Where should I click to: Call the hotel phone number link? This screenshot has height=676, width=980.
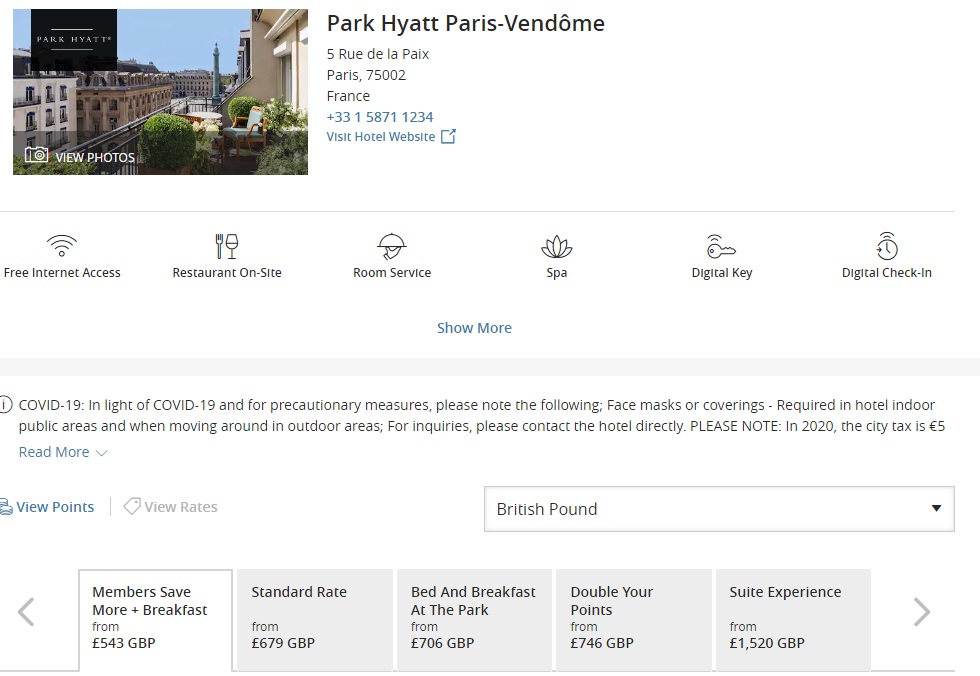tap(379, 117)
